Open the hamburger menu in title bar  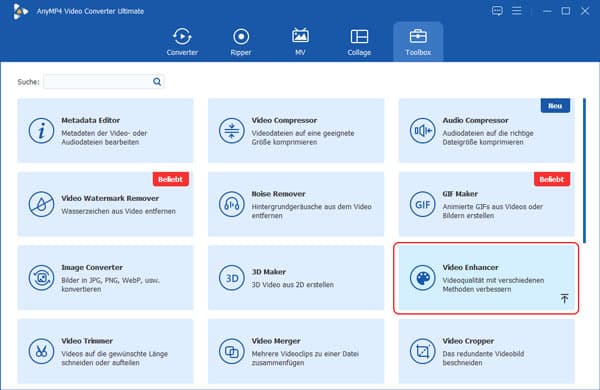pyautogui.click(x=517, y=11)
